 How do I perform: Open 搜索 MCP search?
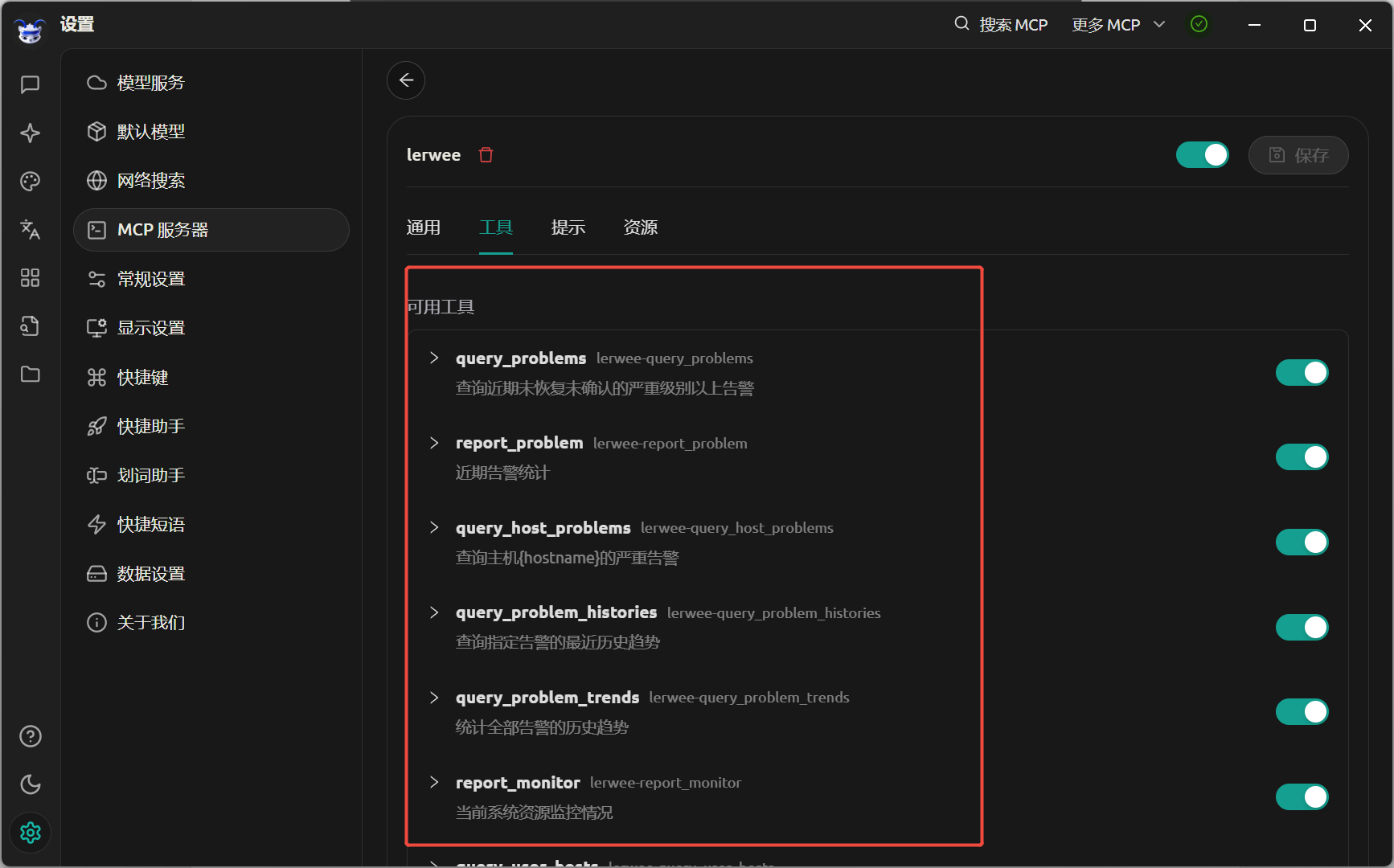pyautogui.click(x=1001, y=25)
